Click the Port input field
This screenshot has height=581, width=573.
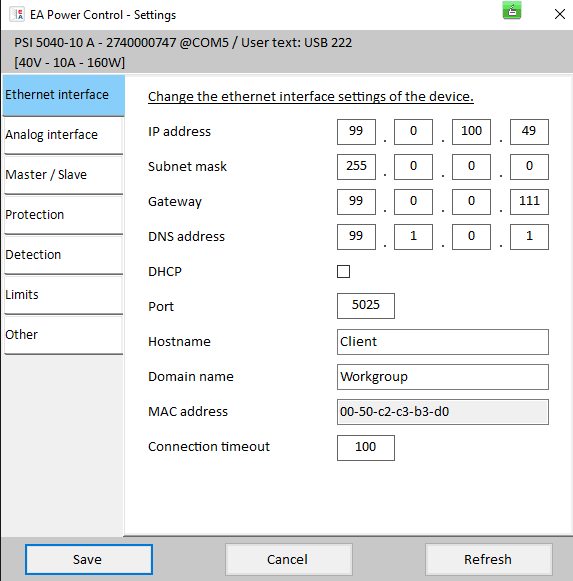tap(366, 306)
